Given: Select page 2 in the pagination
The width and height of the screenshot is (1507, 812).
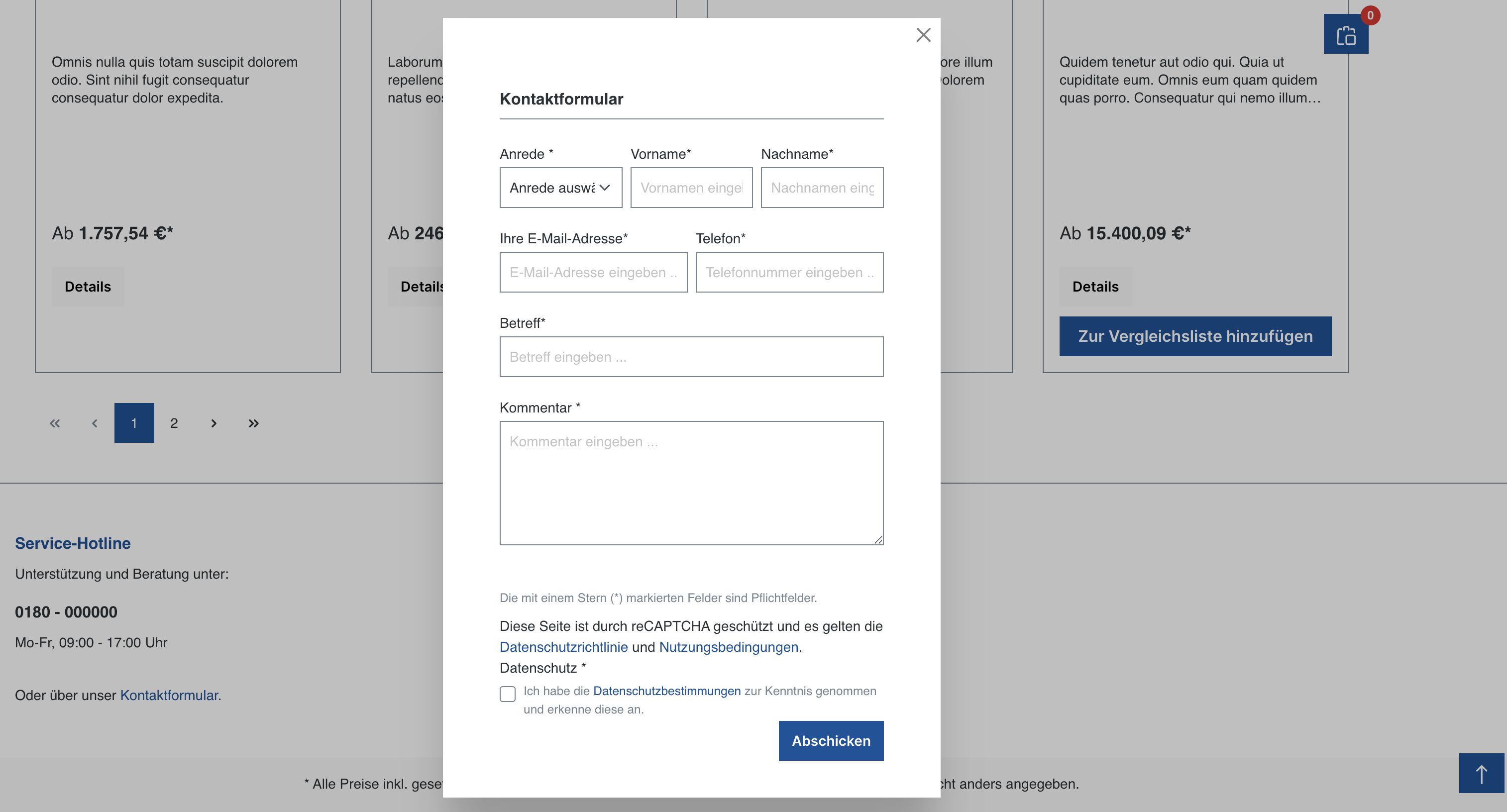Looking at the screenshot, I should pos(174,423).
